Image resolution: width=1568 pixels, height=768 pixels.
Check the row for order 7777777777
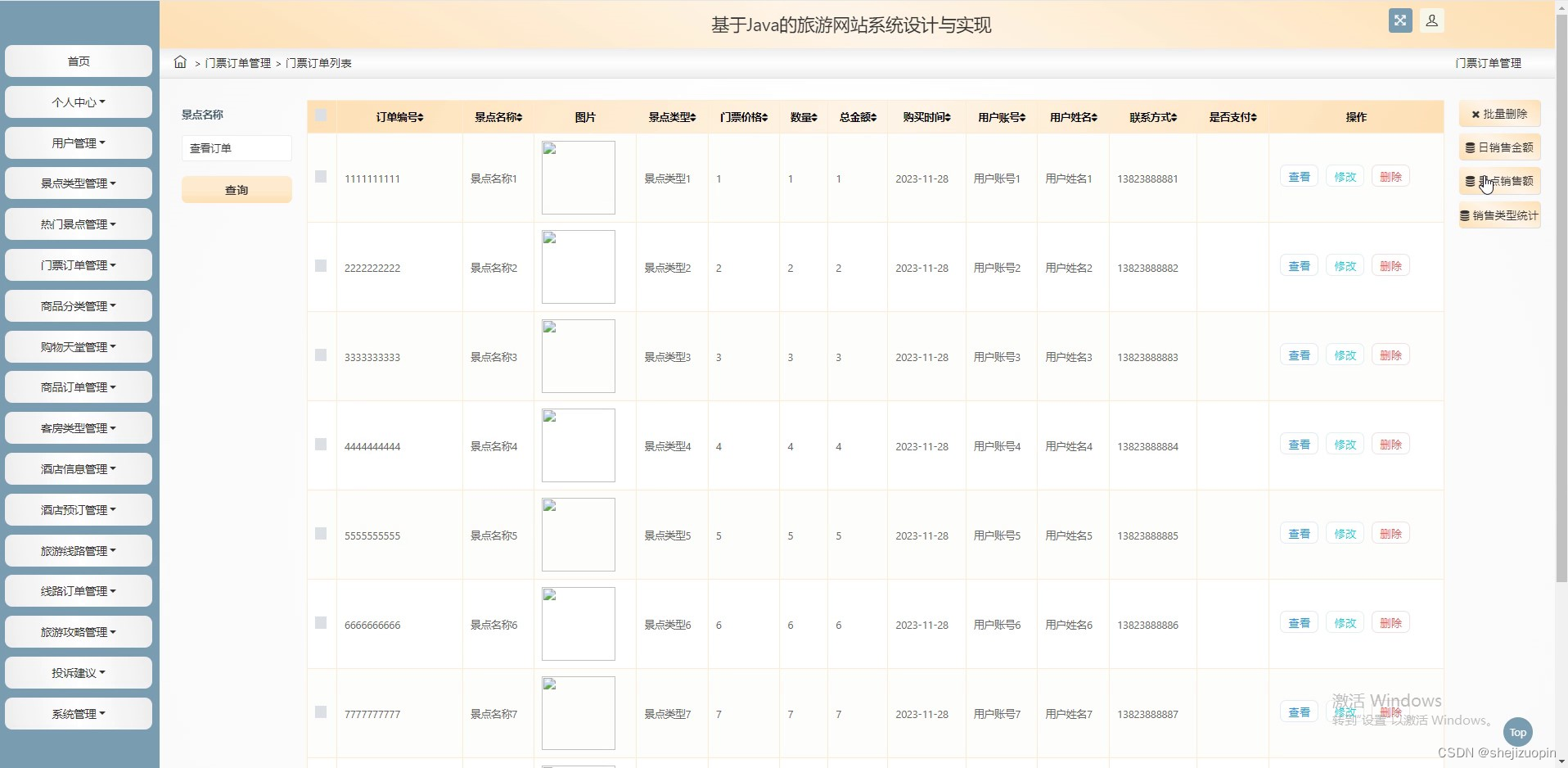click(x=321, y=712)
